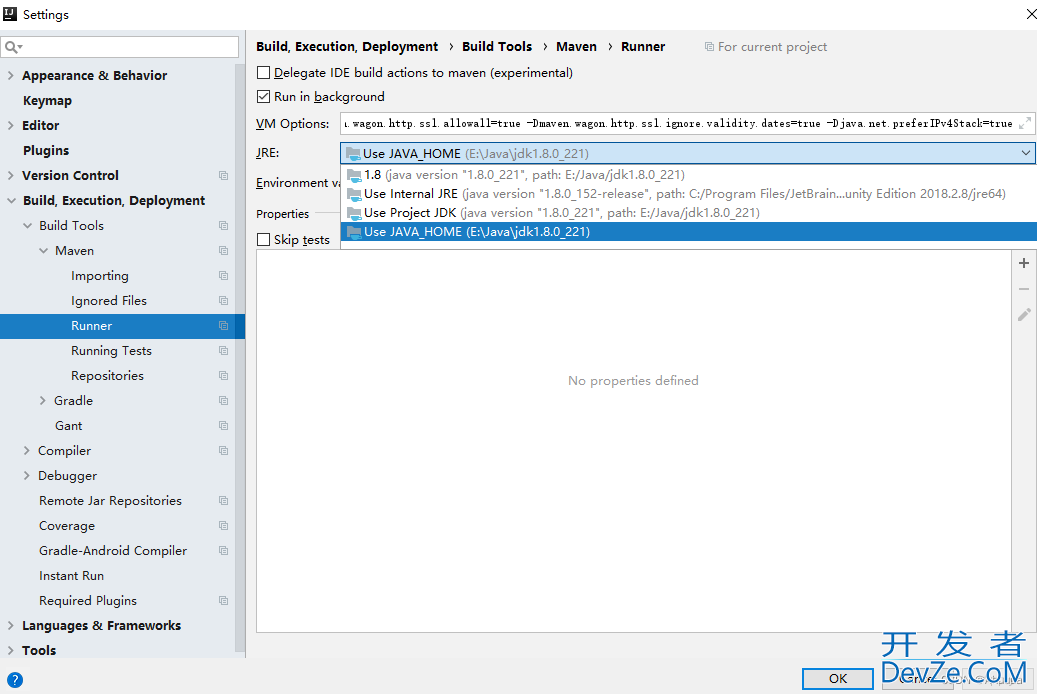Image resolution: width=1037 pixels, height=694 pixels.
Task: Expand the Editor settings section
Action: (x=11, y=125)
